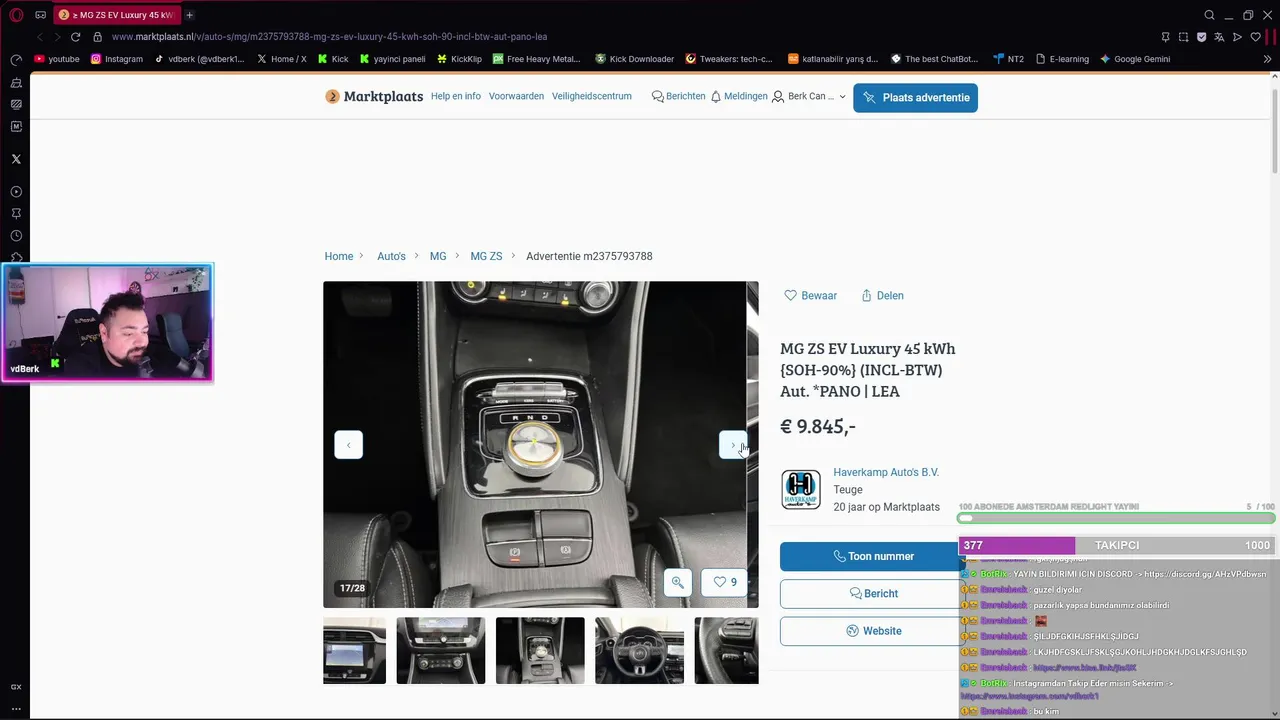Click the page vertical scrollbar
The height and width of the screenshot is (720, 1280).
[1274, 130]
